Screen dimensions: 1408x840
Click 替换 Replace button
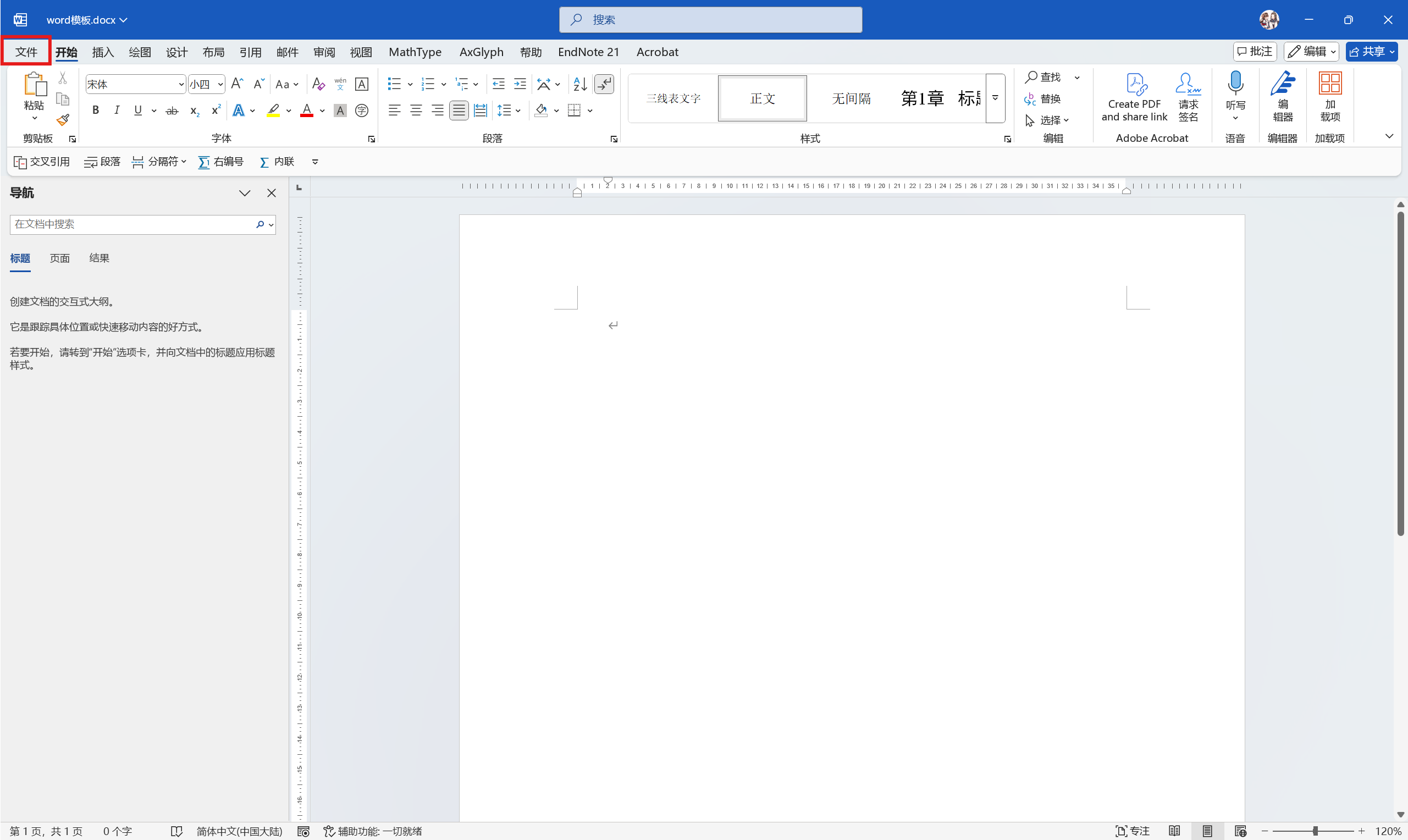1042,98
